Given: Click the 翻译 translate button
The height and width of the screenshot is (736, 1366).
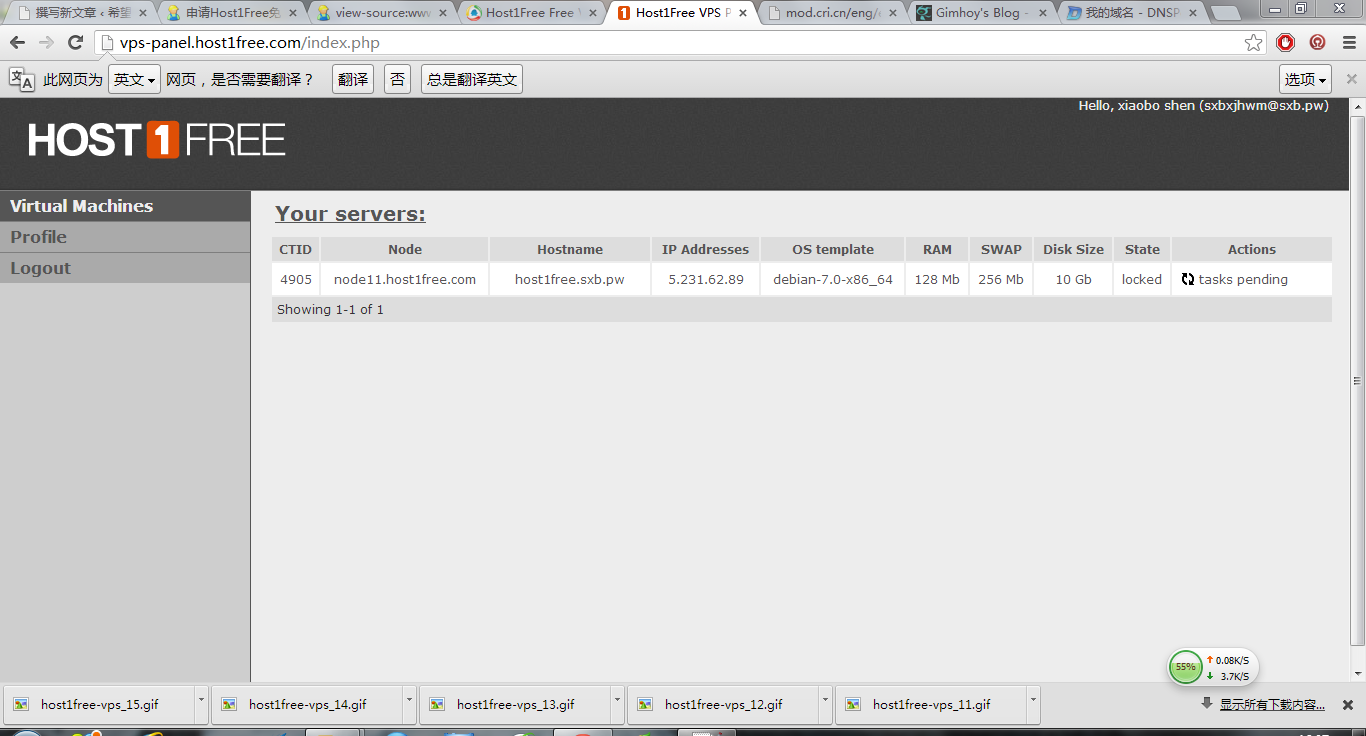Looking at the screenshot, I should 352,80.
